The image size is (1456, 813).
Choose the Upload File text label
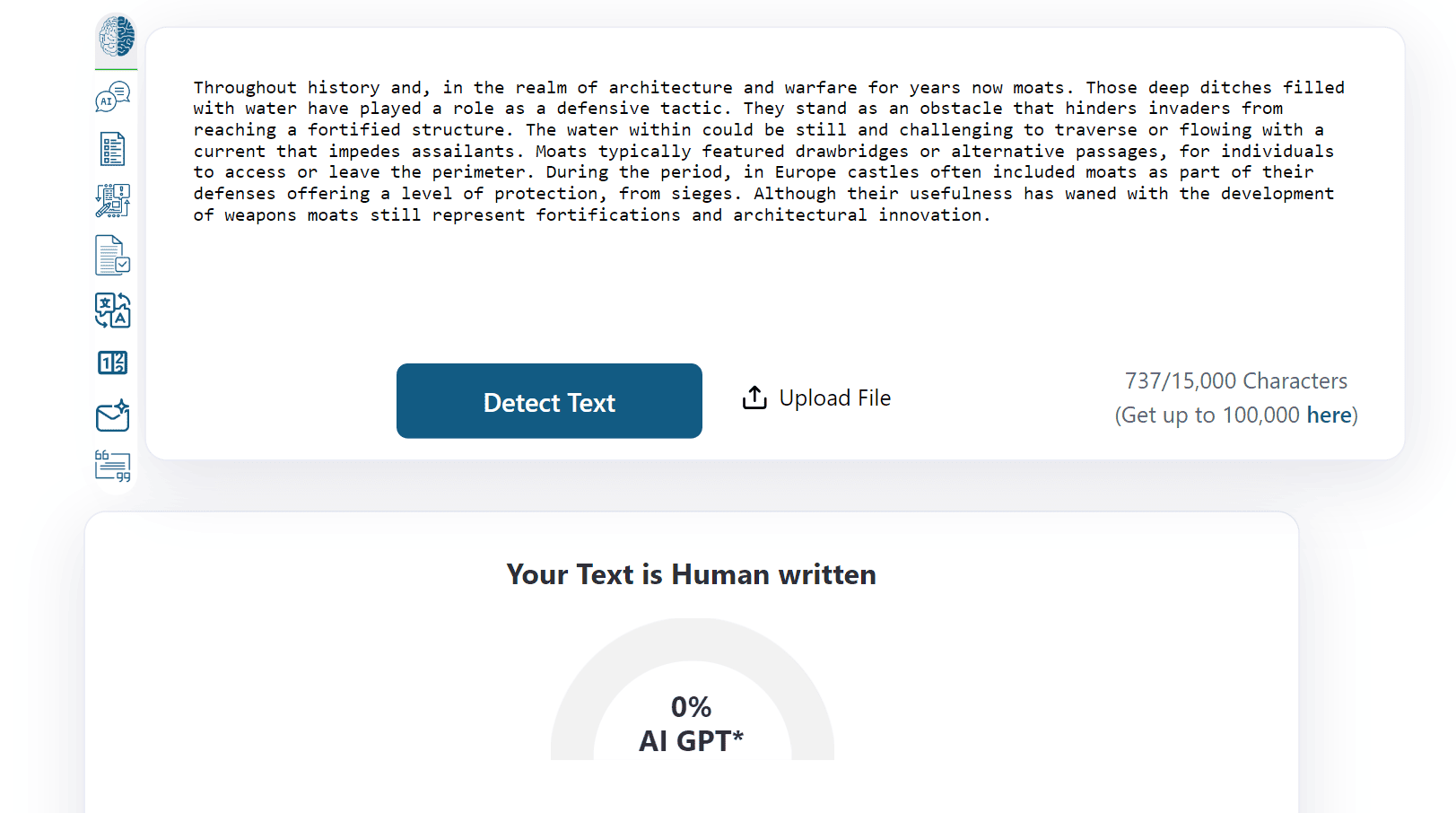835,398
